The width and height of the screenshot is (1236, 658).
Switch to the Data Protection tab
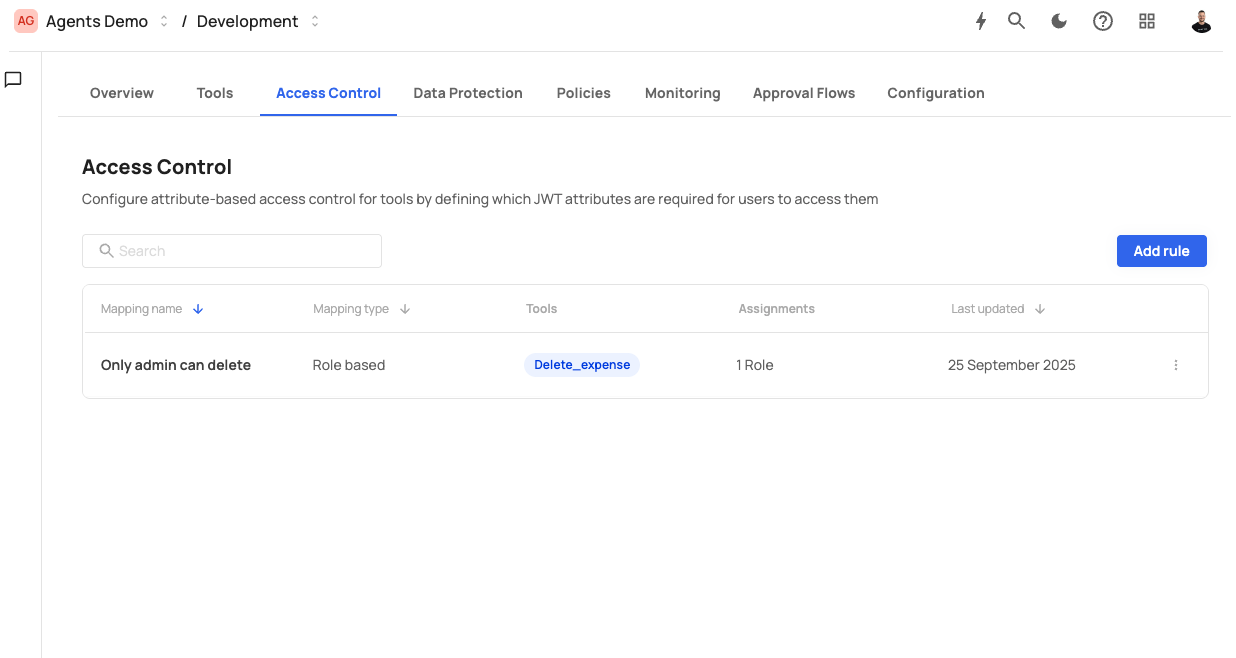[x=467, y=93]
